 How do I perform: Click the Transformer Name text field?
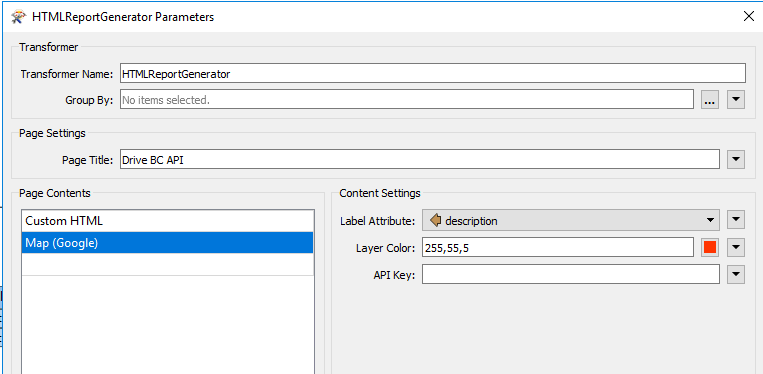click(433, 74)
